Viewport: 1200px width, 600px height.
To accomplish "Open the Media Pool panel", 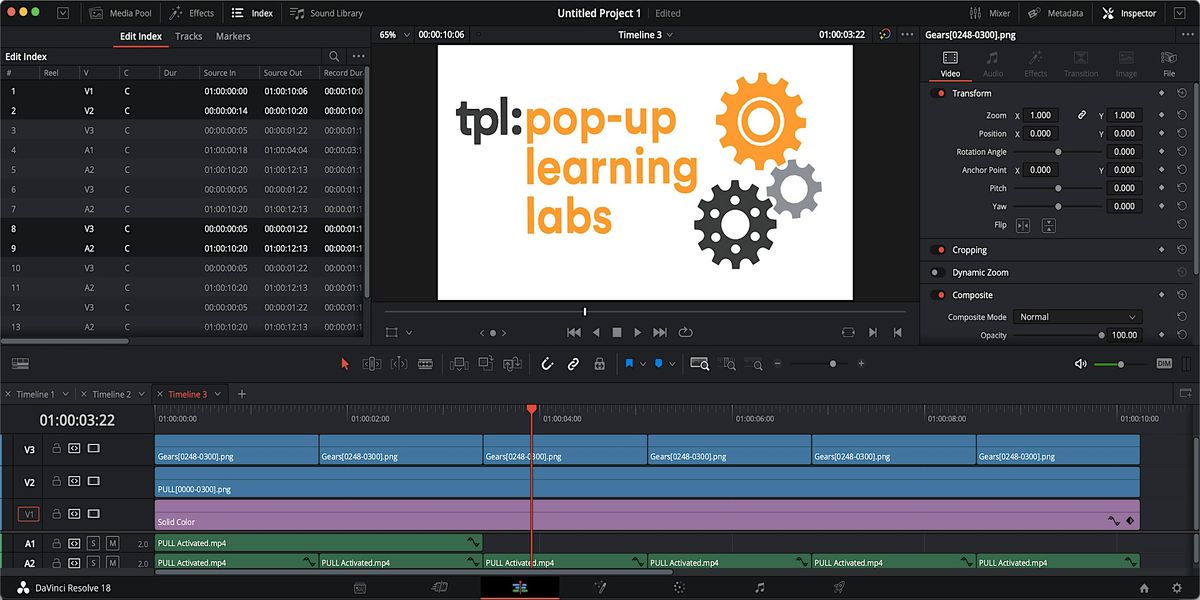I will coord(120,13).
